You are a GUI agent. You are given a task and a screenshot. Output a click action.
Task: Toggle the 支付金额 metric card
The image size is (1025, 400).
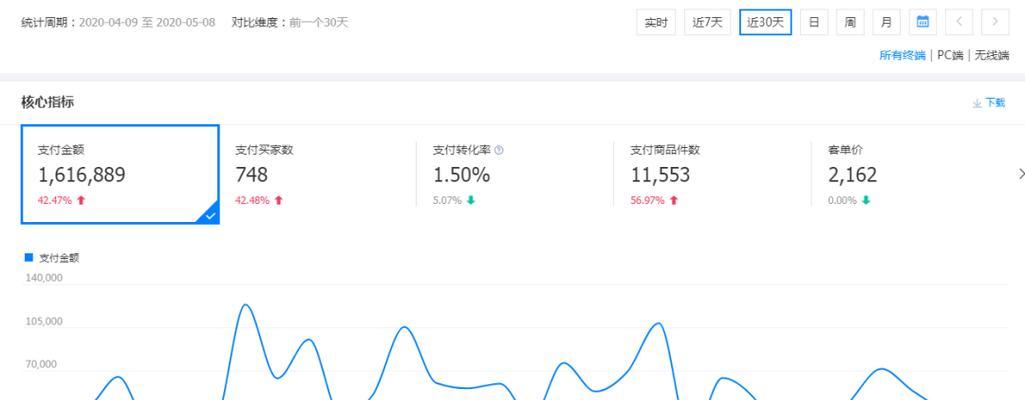coord(120,175)
